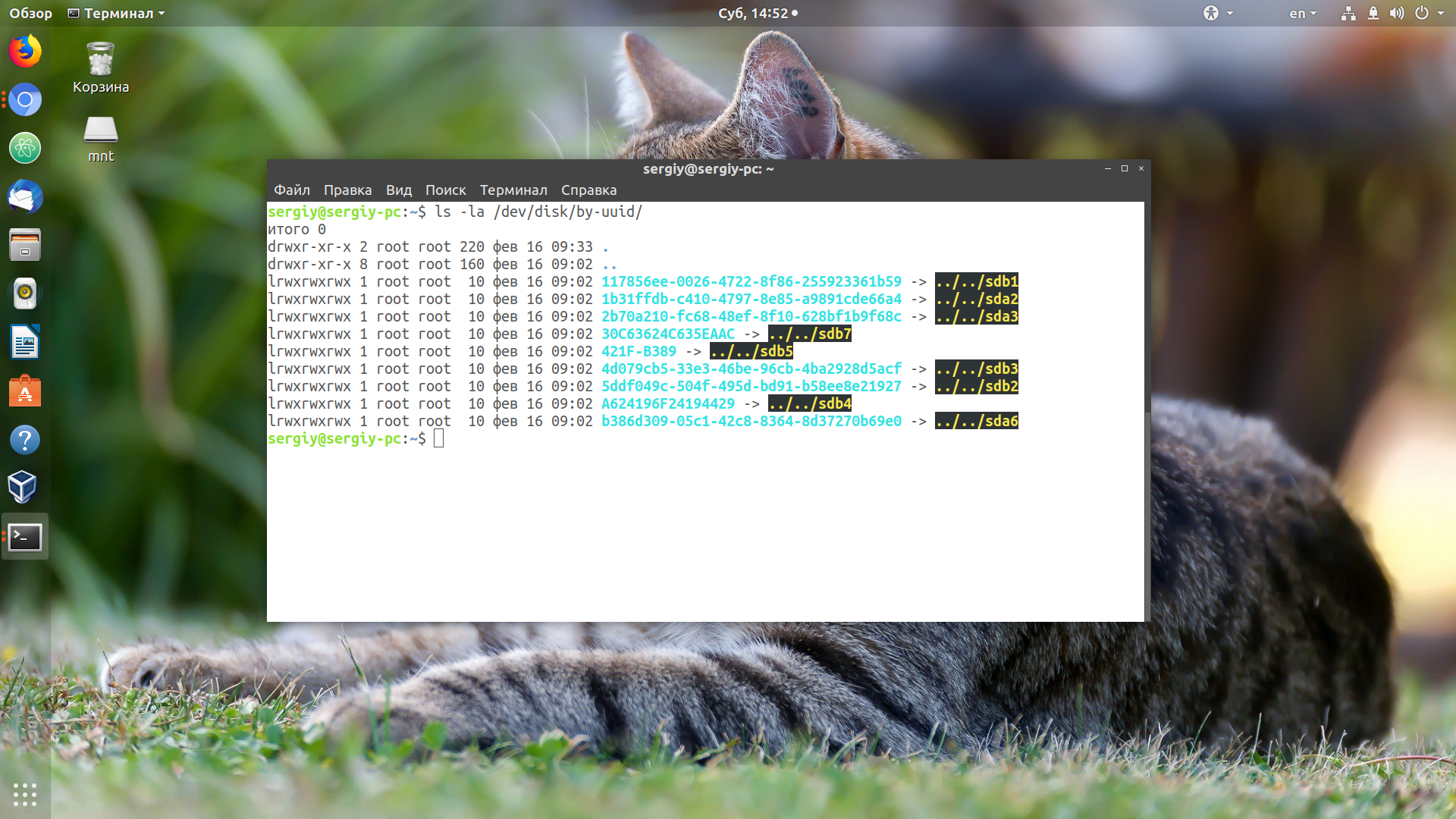Open the Help question mark icon
Screen dimensions: 1456x819
tap(25, 439)
